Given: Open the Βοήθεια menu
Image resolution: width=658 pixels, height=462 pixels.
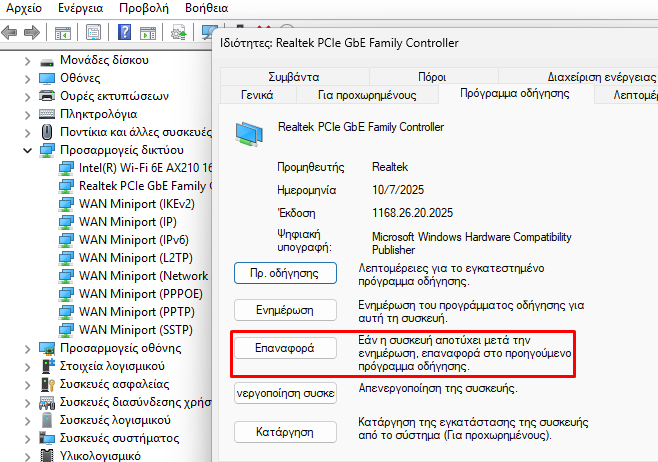Looking at the screenshot, I should pyautogui.click(x=206, y=8).
